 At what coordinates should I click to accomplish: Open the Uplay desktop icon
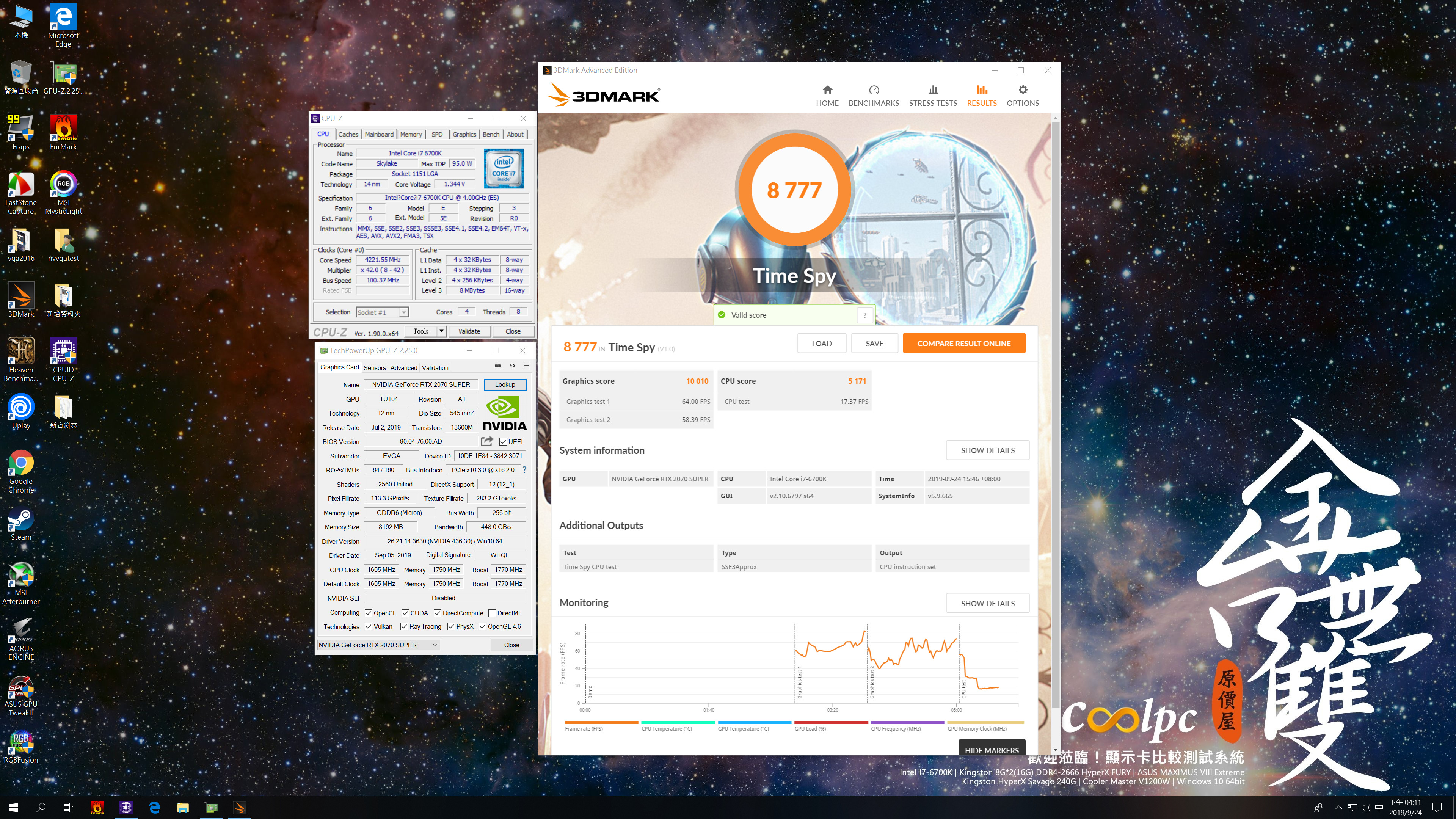pos(21,411)
